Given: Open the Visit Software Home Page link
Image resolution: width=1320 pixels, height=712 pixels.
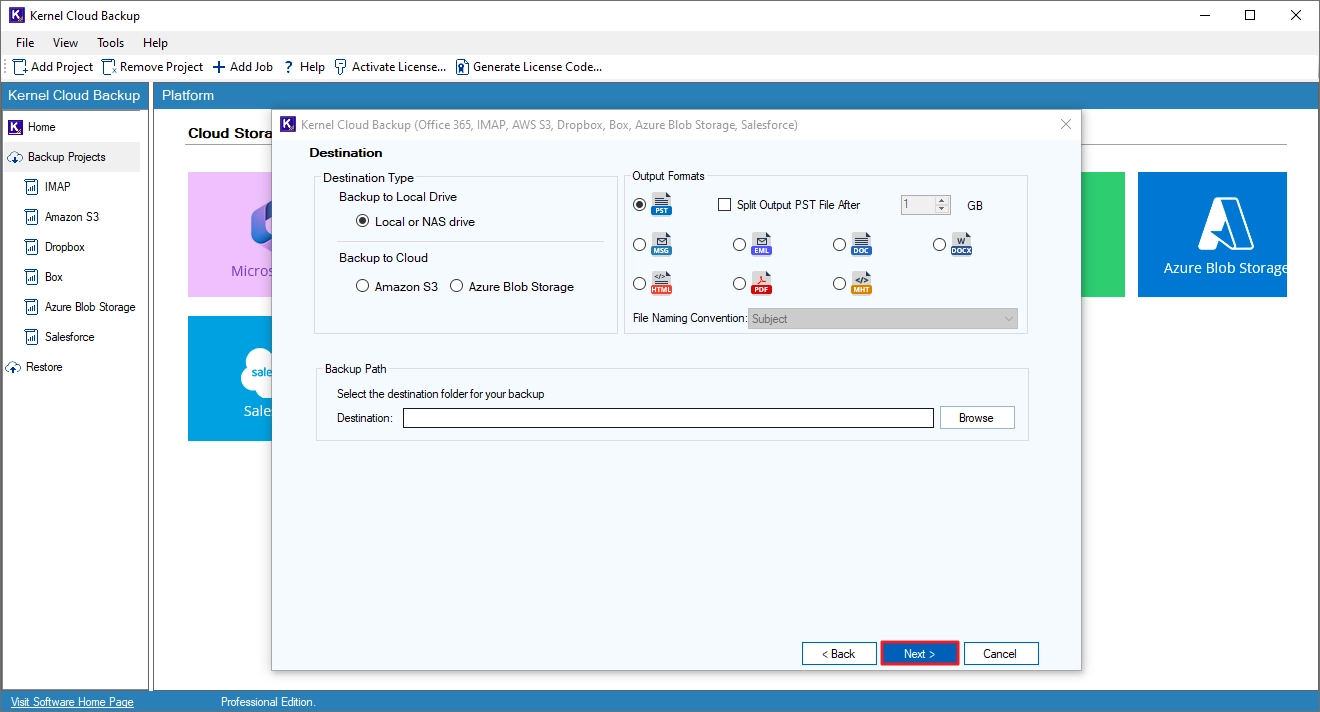Looking at the screenshot, I should coord(72,702).
